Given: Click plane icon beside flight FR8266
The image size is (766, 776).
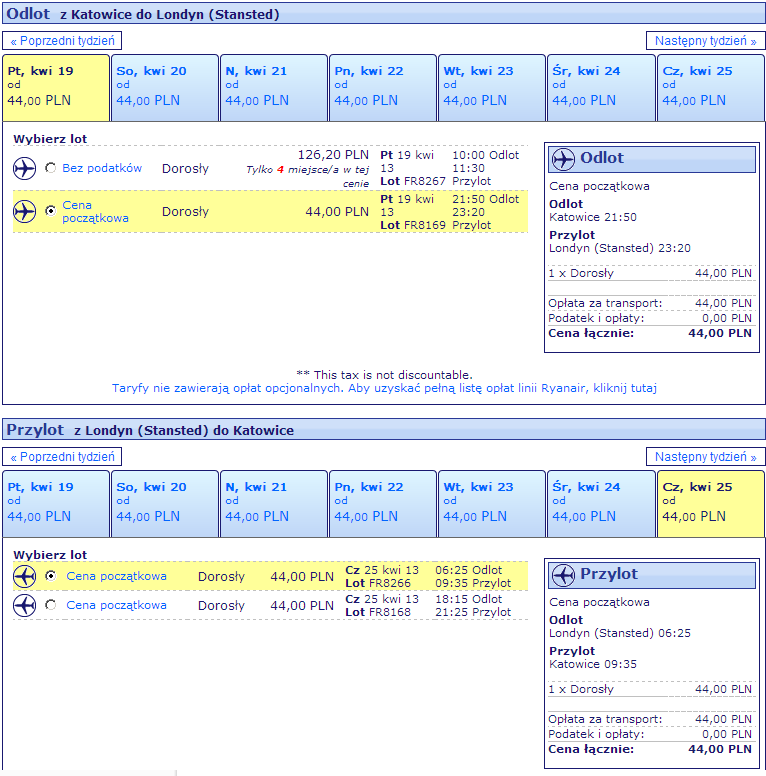Looking at the screenshot, I should 24,576.
